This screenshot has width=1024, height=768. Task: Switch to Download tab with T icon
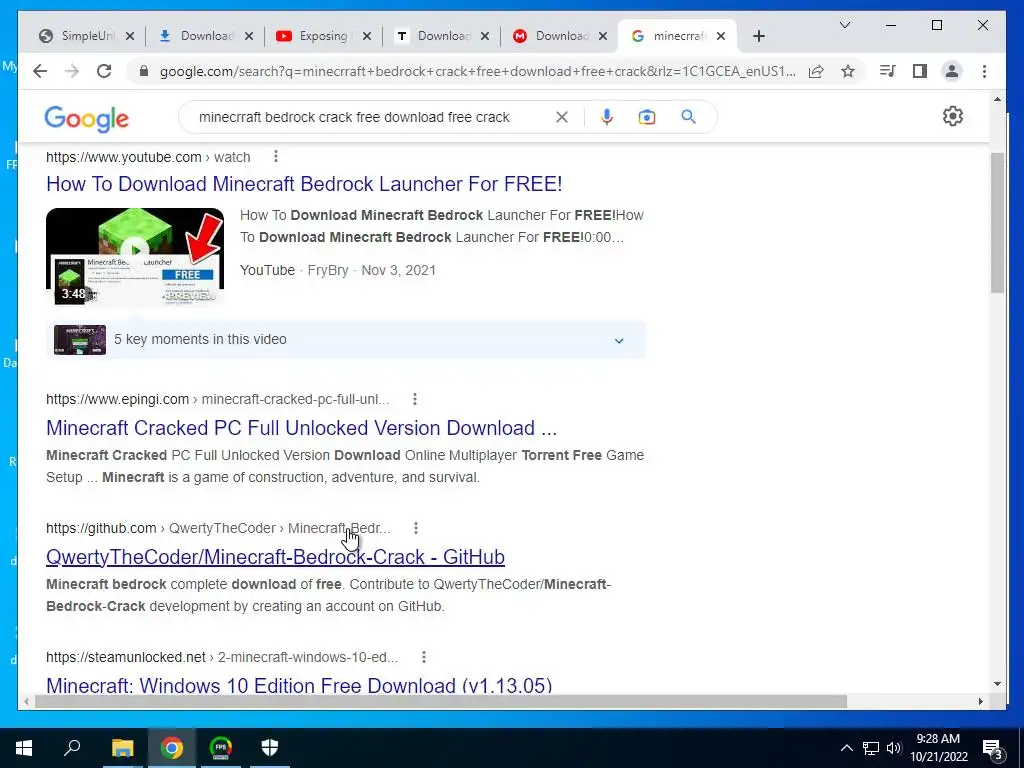pyautogui.click(x=441, y=36)
